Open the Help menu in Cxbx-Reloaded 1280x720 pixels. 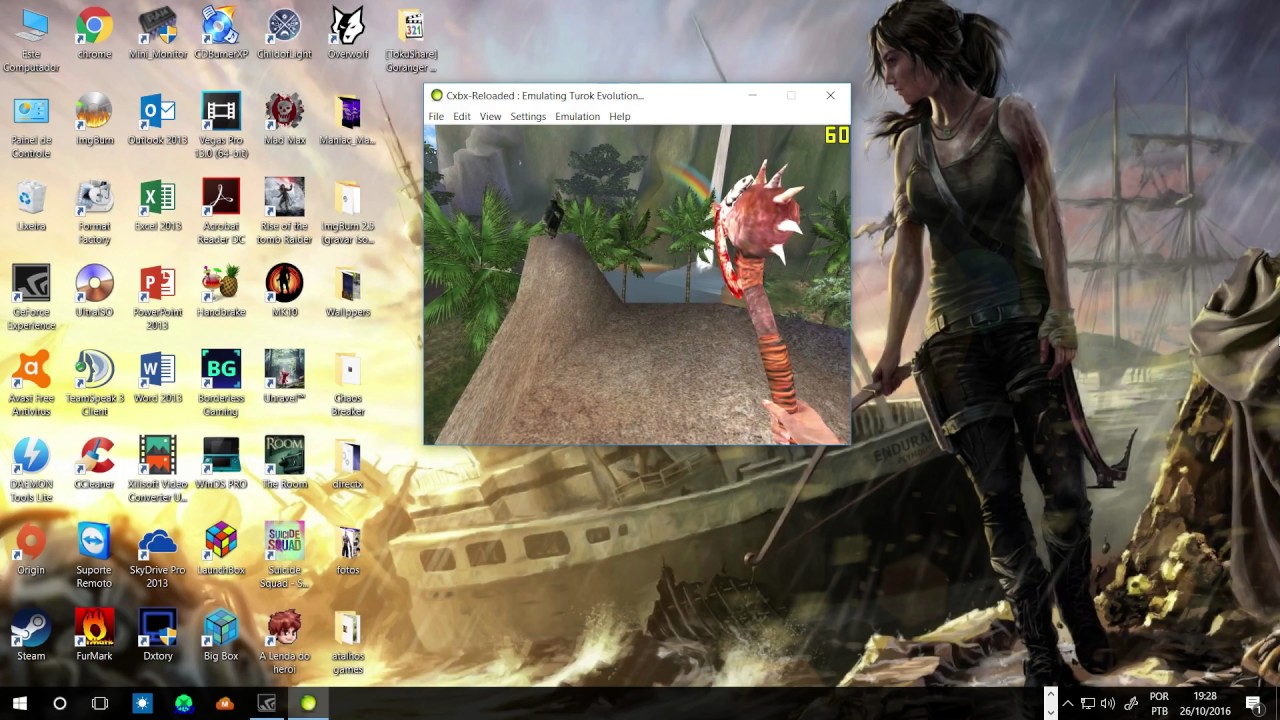pos(620,117)
